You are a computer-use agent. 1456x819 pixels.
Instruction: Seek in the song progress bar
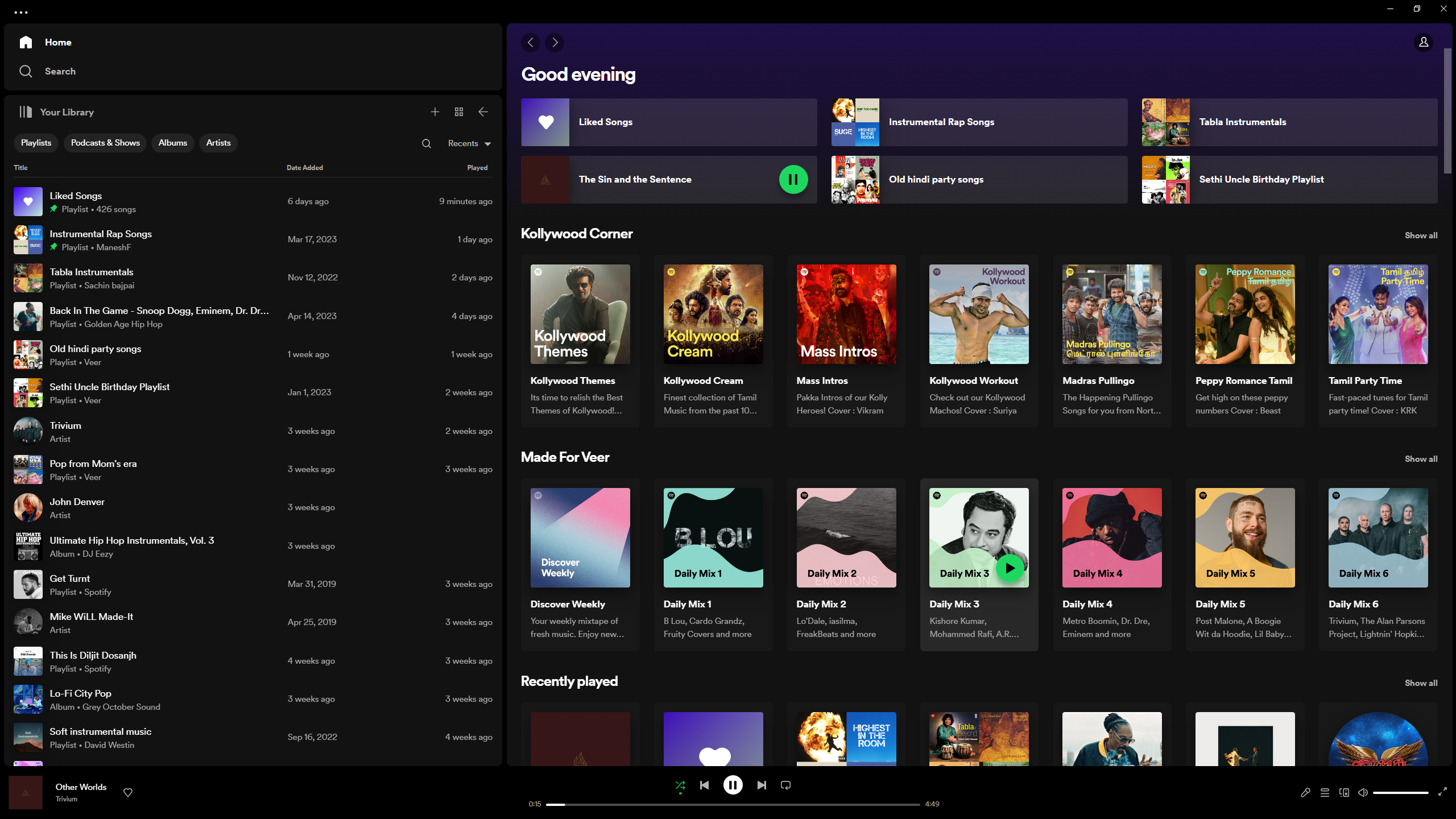(x=733, y=804)
